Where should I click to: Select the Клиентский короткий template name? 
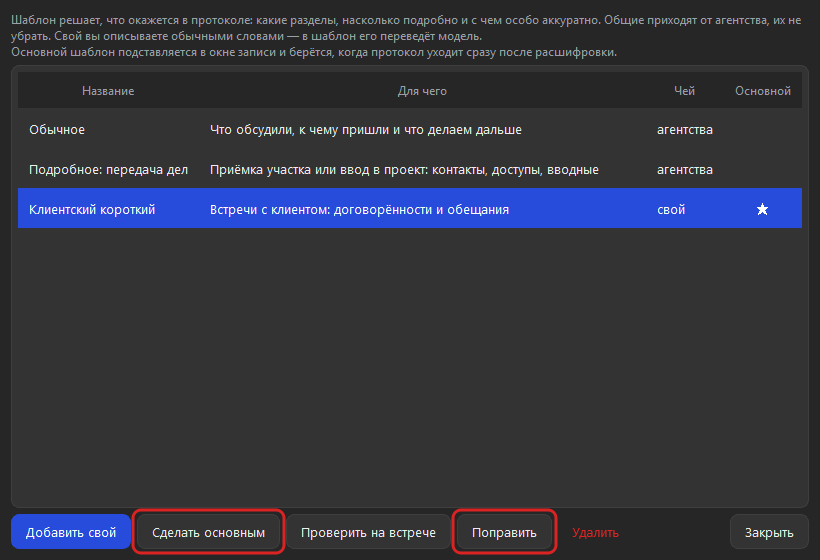pyautogui.click(x=92, y=209)
